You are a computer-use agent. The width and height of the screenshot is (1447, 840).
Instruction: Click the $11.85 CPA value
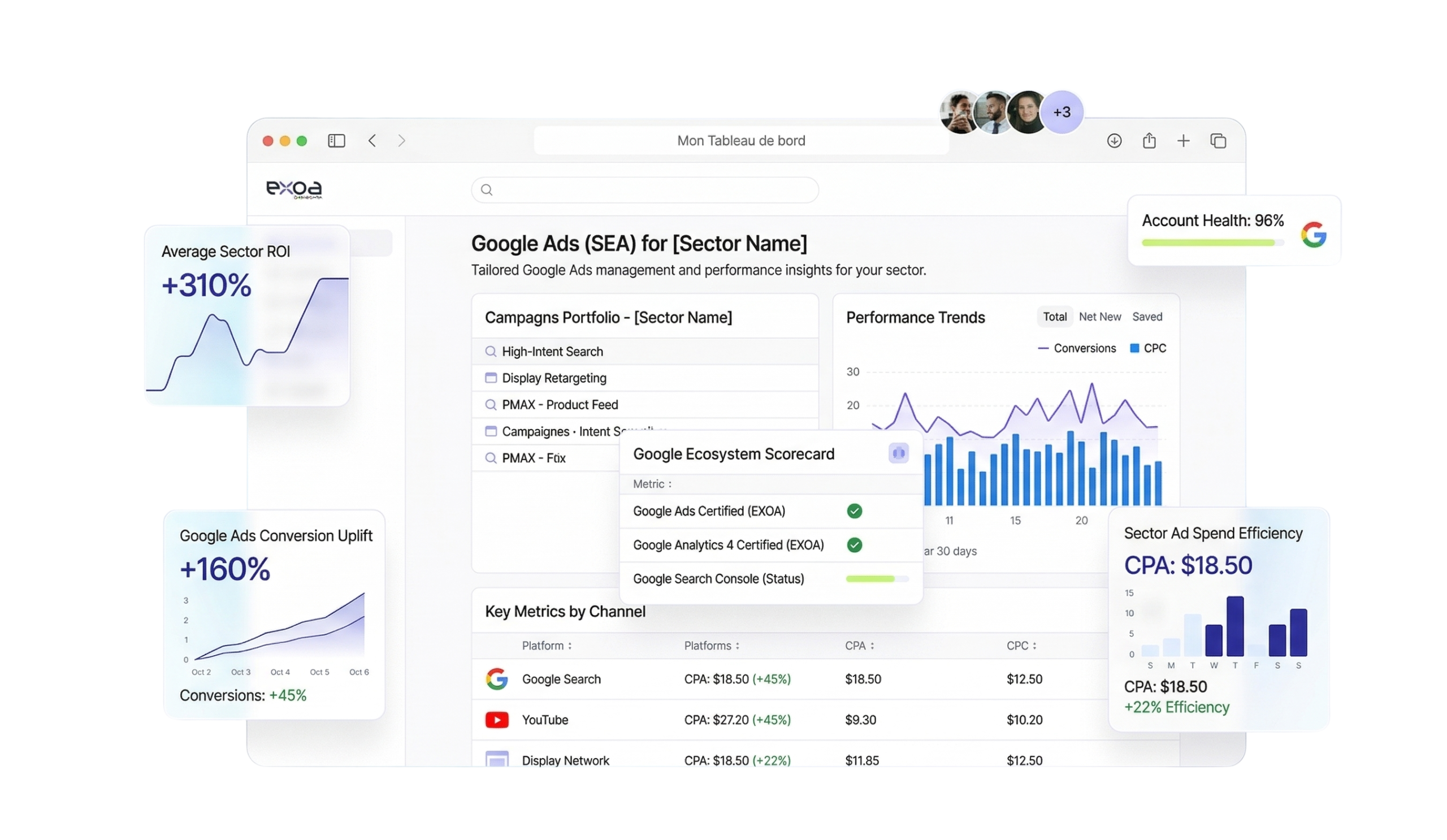(x=862, y=760)
